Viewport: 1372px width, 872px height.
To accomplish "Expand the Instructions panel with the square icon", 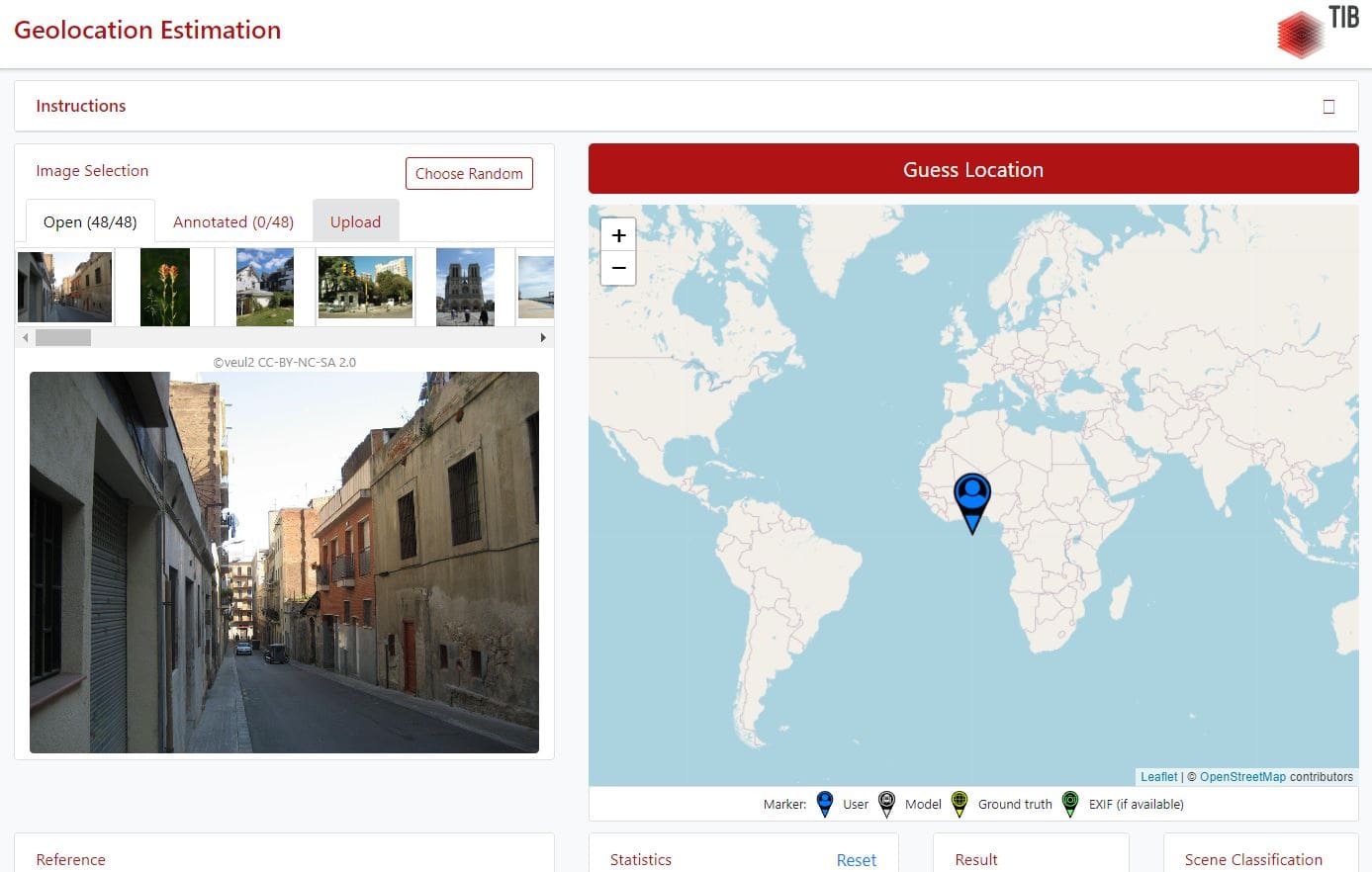I will pyautogui.click(x=1328, y=107).
